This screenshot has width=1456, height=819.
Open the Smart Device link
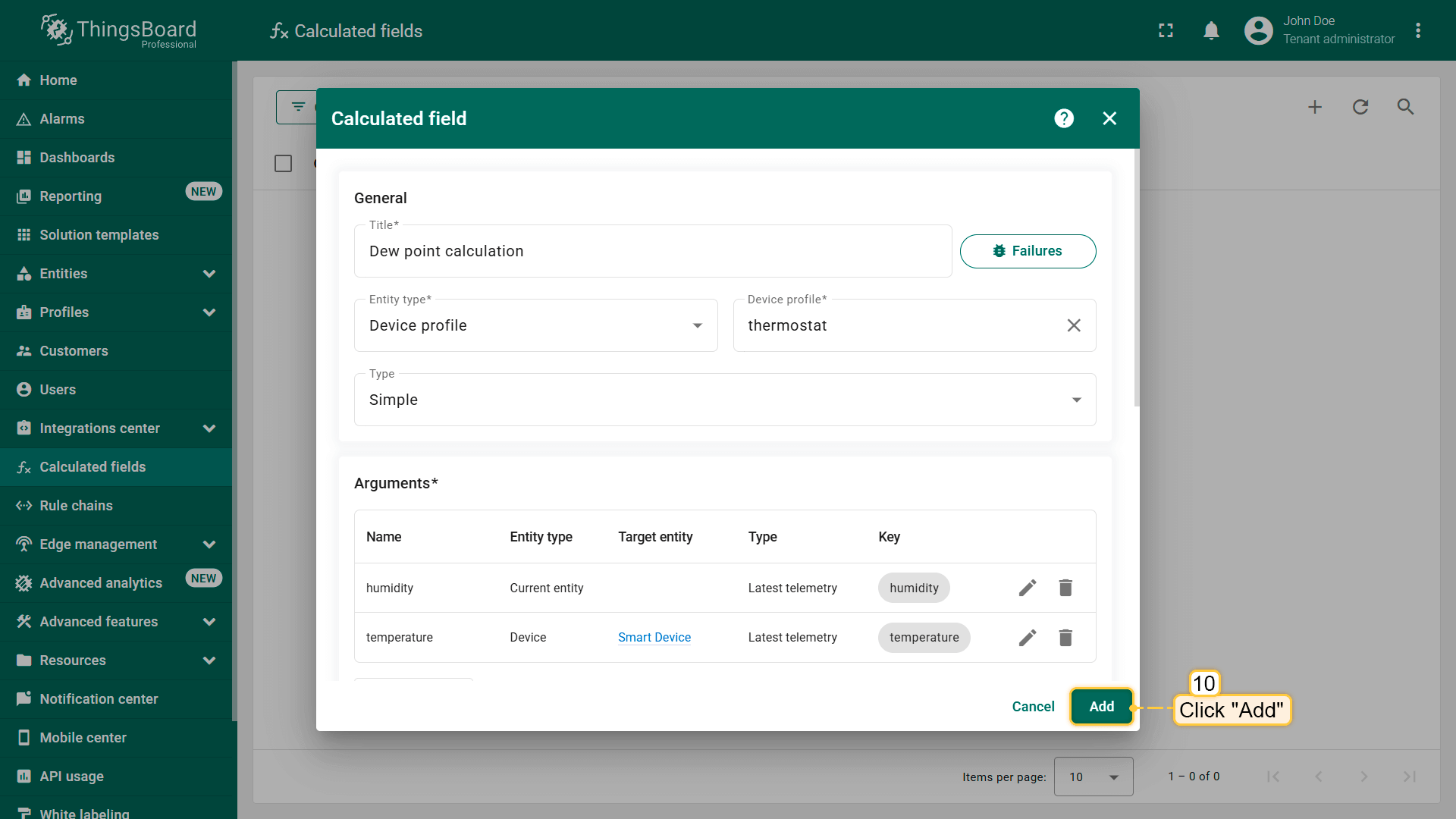tap(654, 638)
